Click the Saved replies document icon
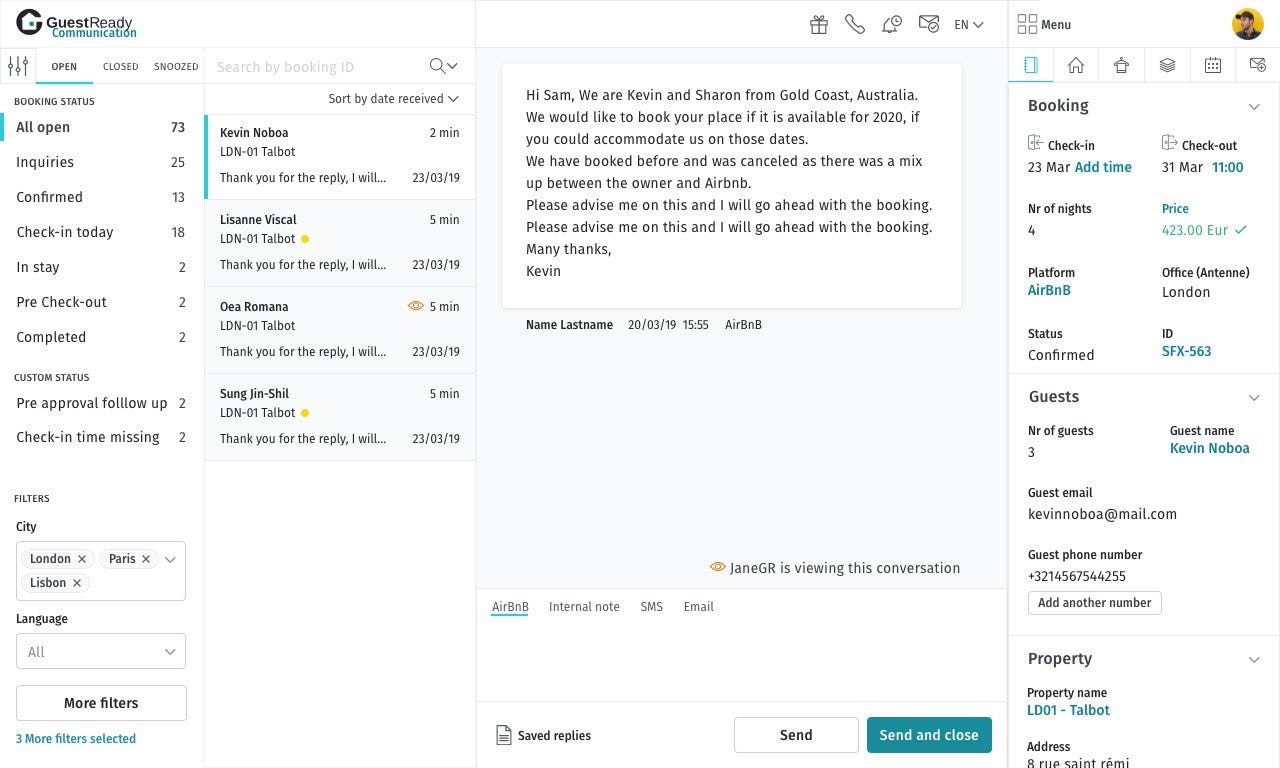 click(x=504, y=735)
